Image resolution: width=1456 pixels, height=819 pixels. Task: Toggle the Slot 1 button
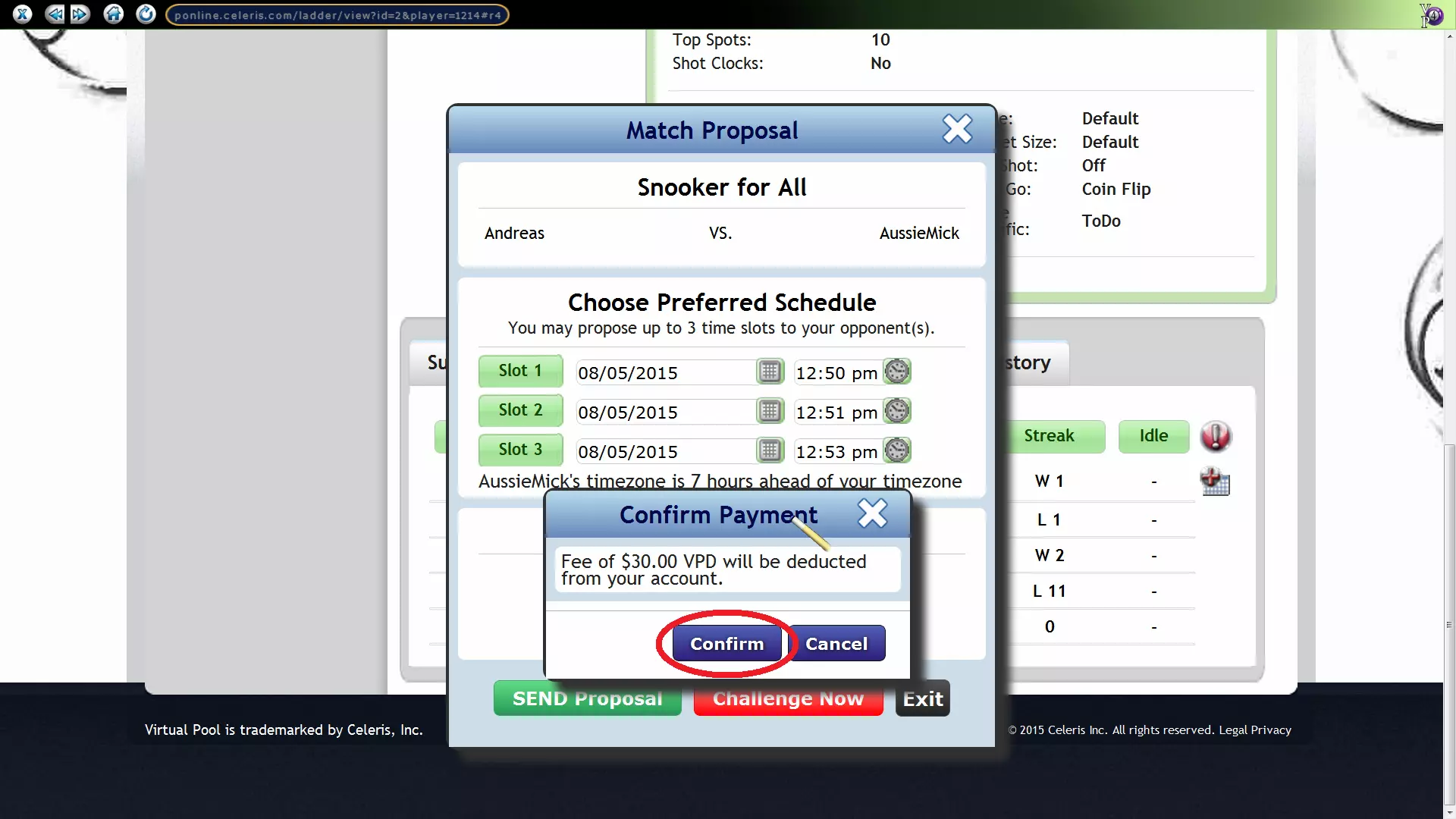coord(520,371)
